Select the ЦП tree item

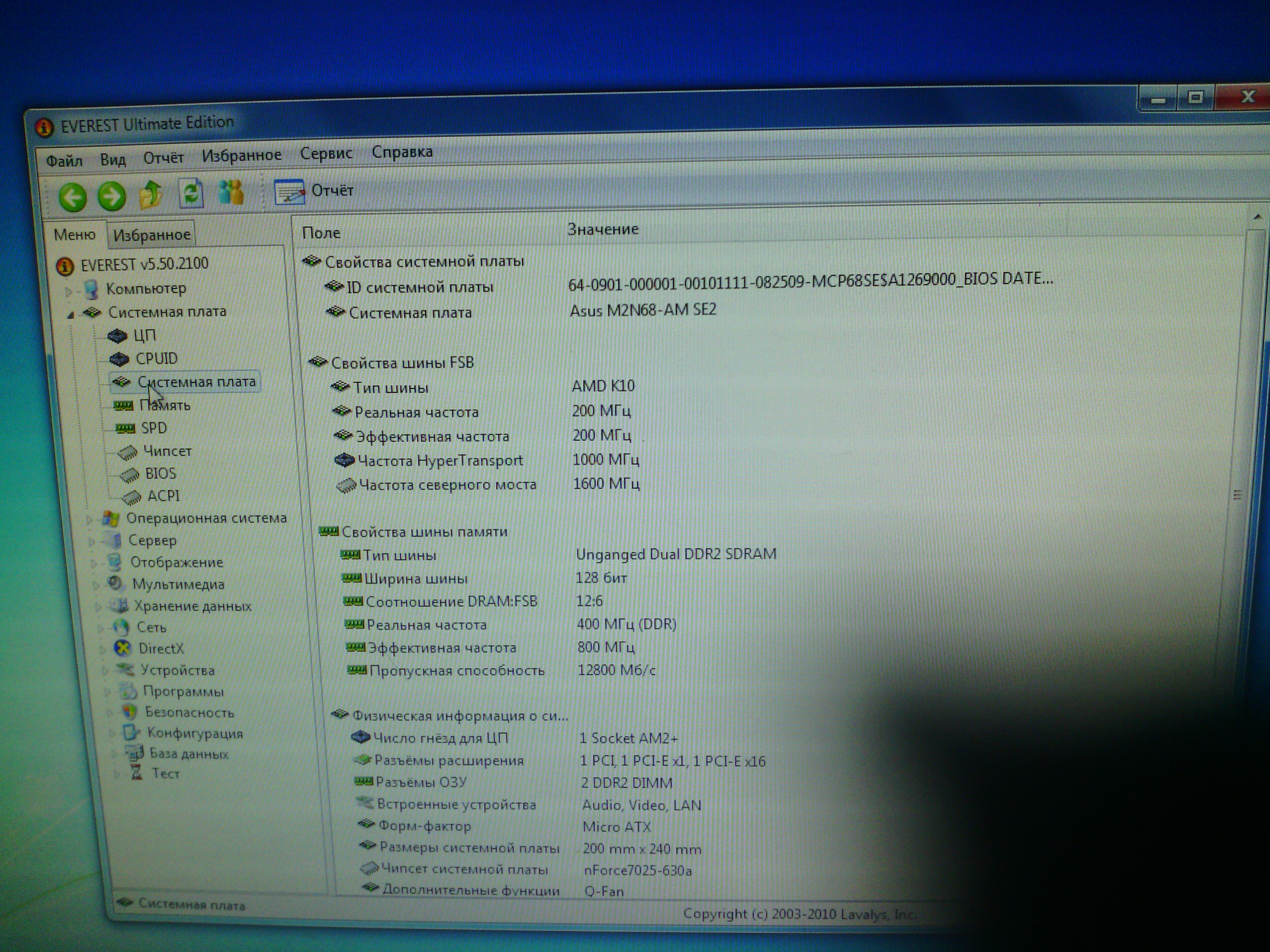pos(145,335)
